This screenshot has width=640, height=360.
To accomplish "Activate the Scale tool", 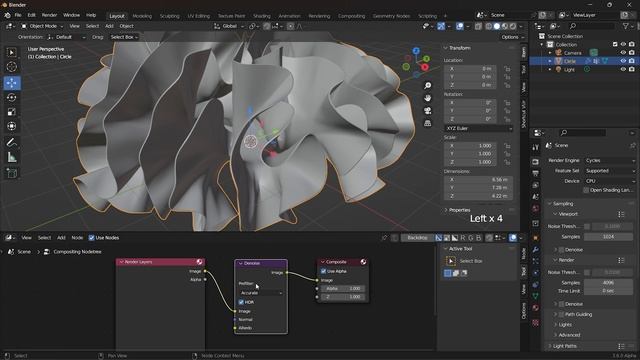I will (11, 111).
